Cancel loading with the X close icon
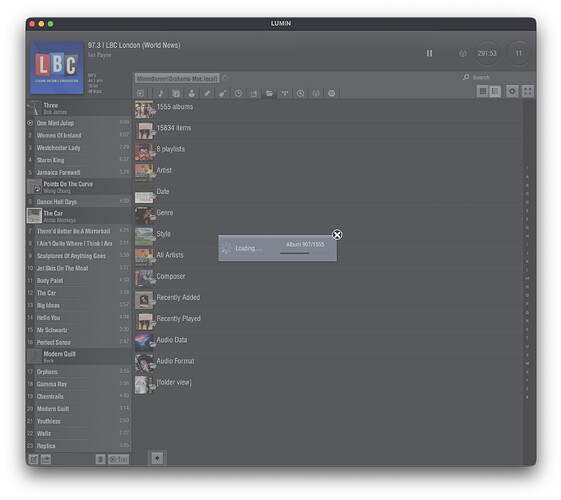 click(x=337, y=235)
